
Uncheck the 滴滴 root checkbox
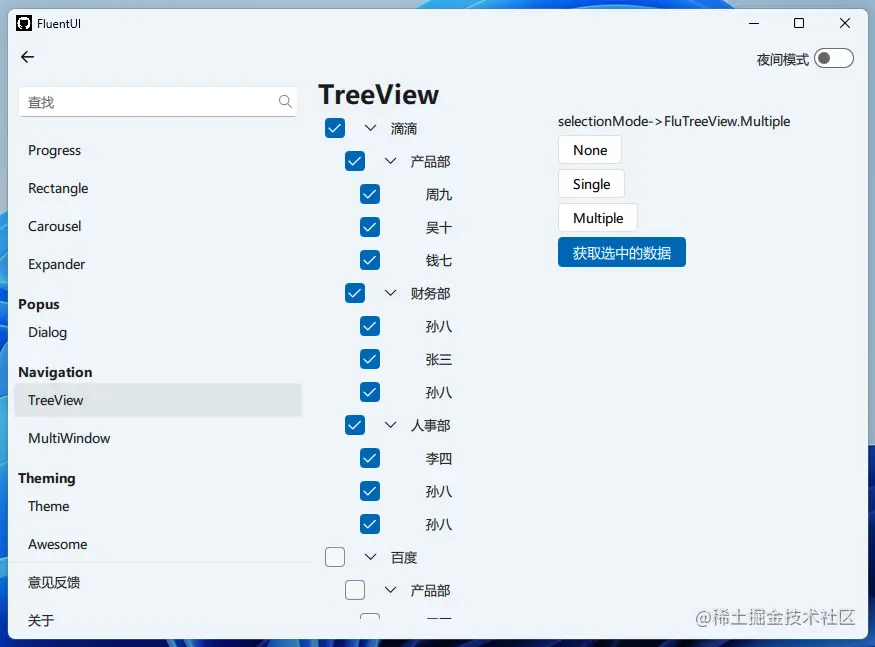334,128
